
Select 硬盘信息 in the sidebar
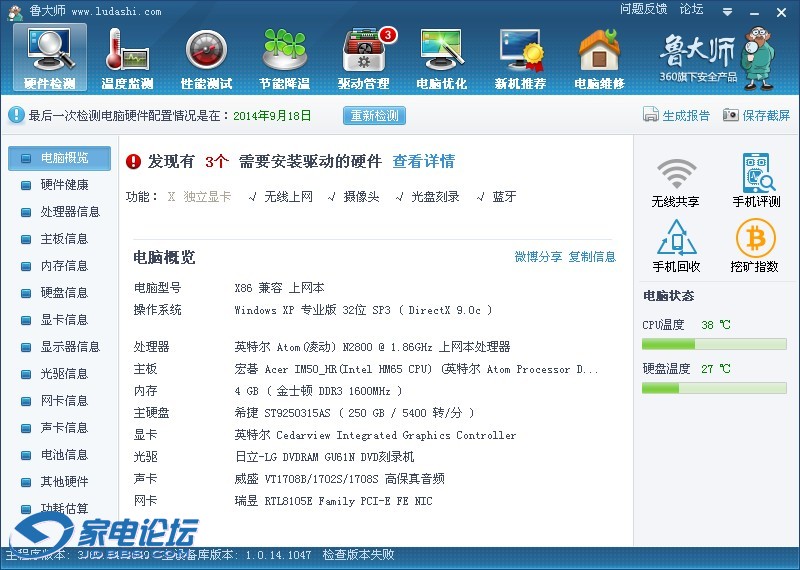pos(64,293)
